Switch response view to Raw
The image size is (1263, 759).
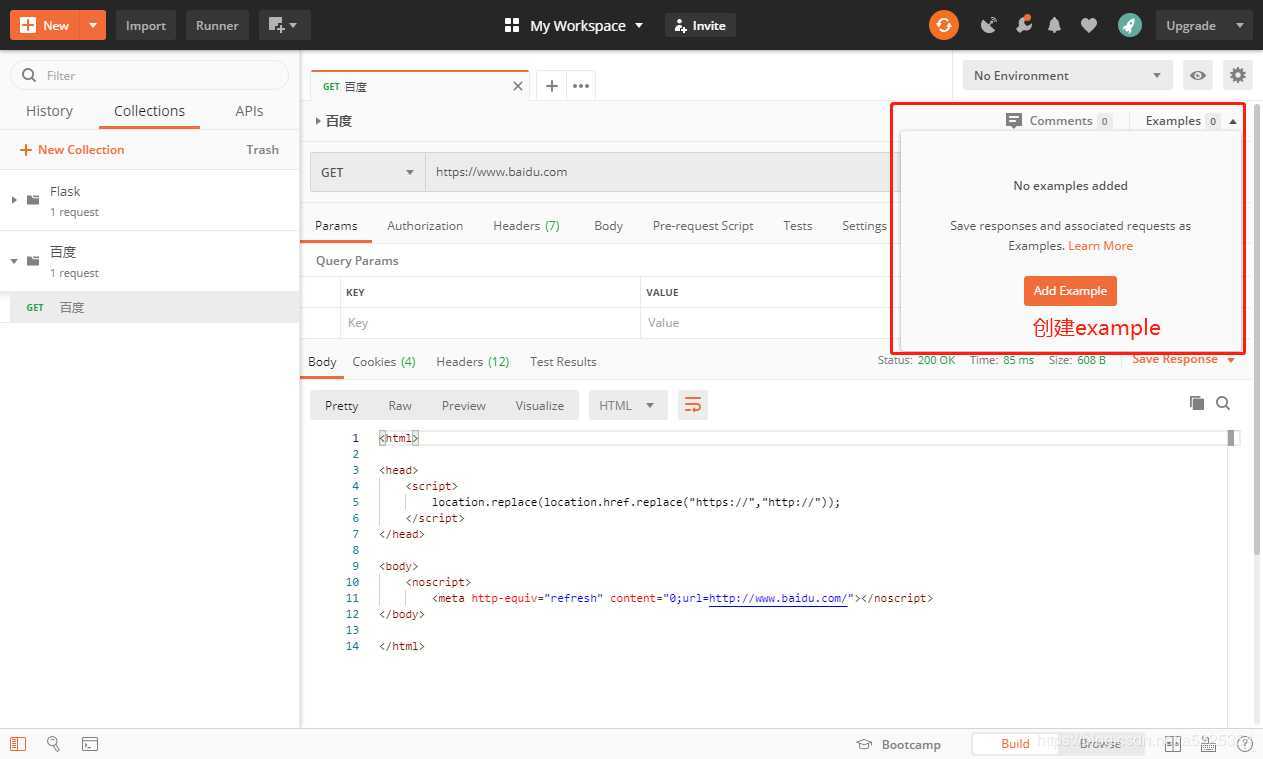click(x=400, y=405)
